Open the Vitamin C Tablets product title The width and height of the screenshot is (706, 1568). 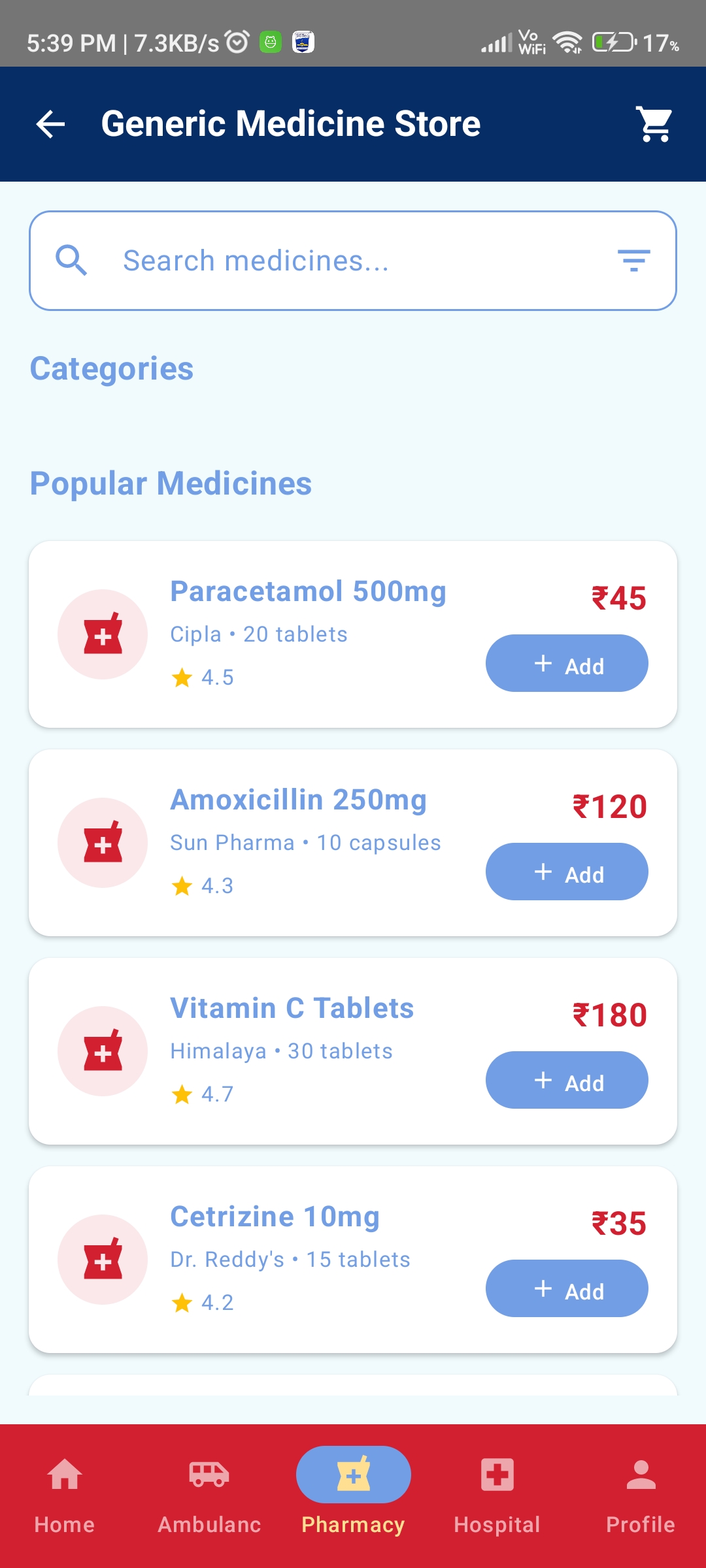point(292,1009)
